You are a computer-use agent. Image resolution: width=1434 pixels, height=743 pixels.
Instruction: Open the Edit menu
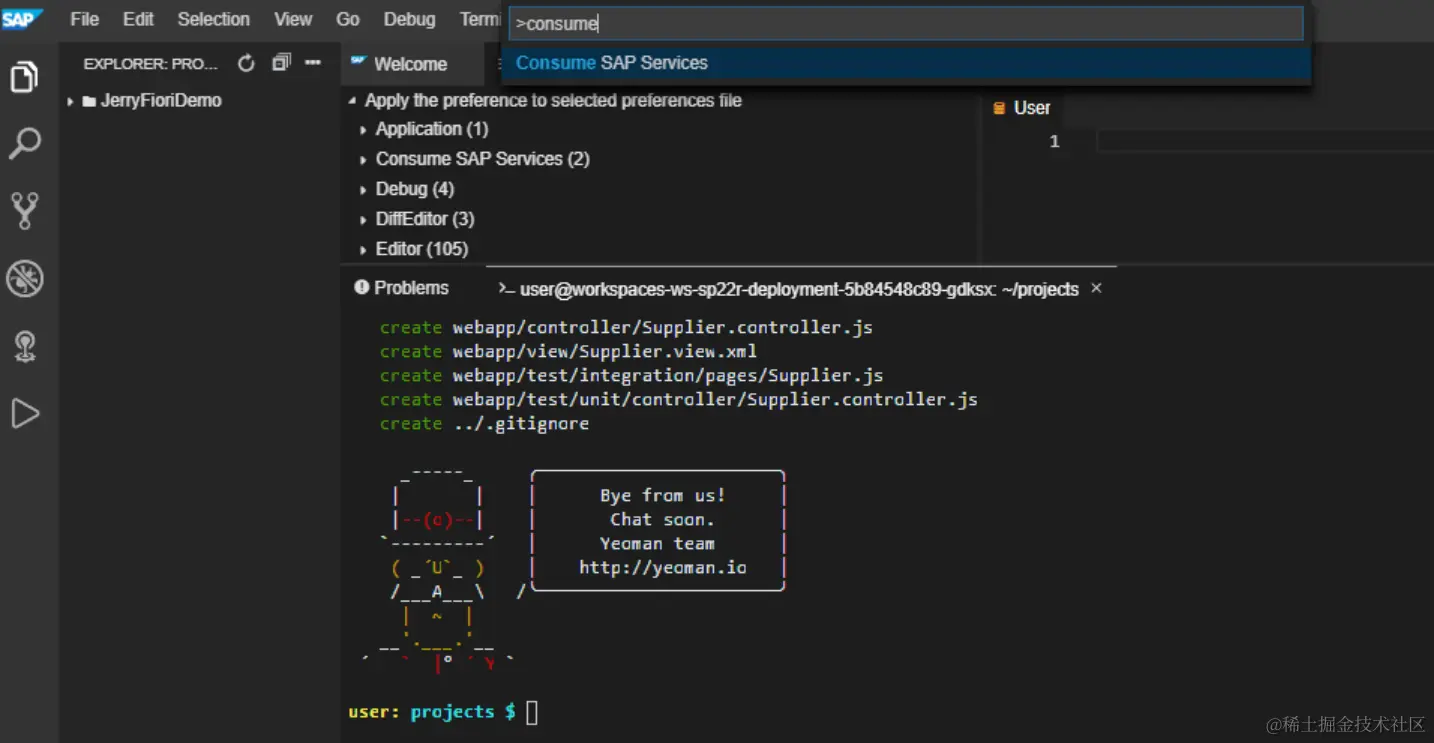[138, 19]
